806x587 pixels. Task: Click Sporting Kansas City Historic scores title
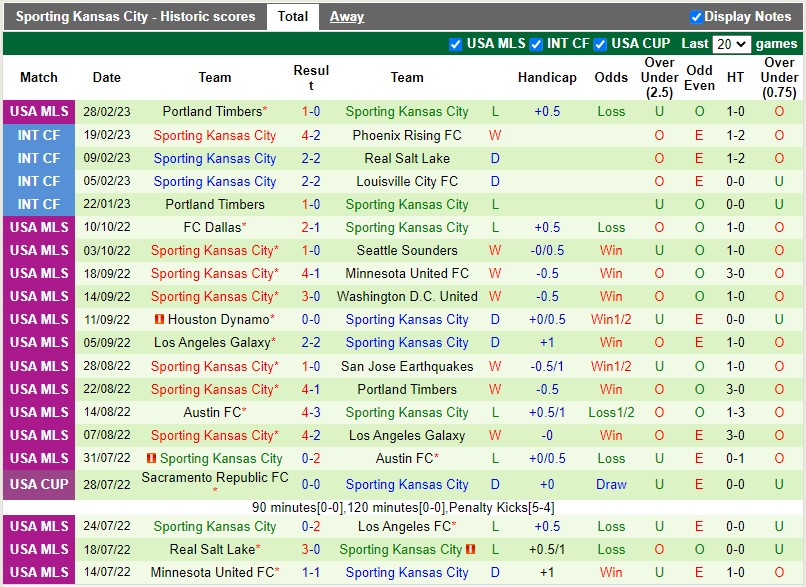click(135, 16)
